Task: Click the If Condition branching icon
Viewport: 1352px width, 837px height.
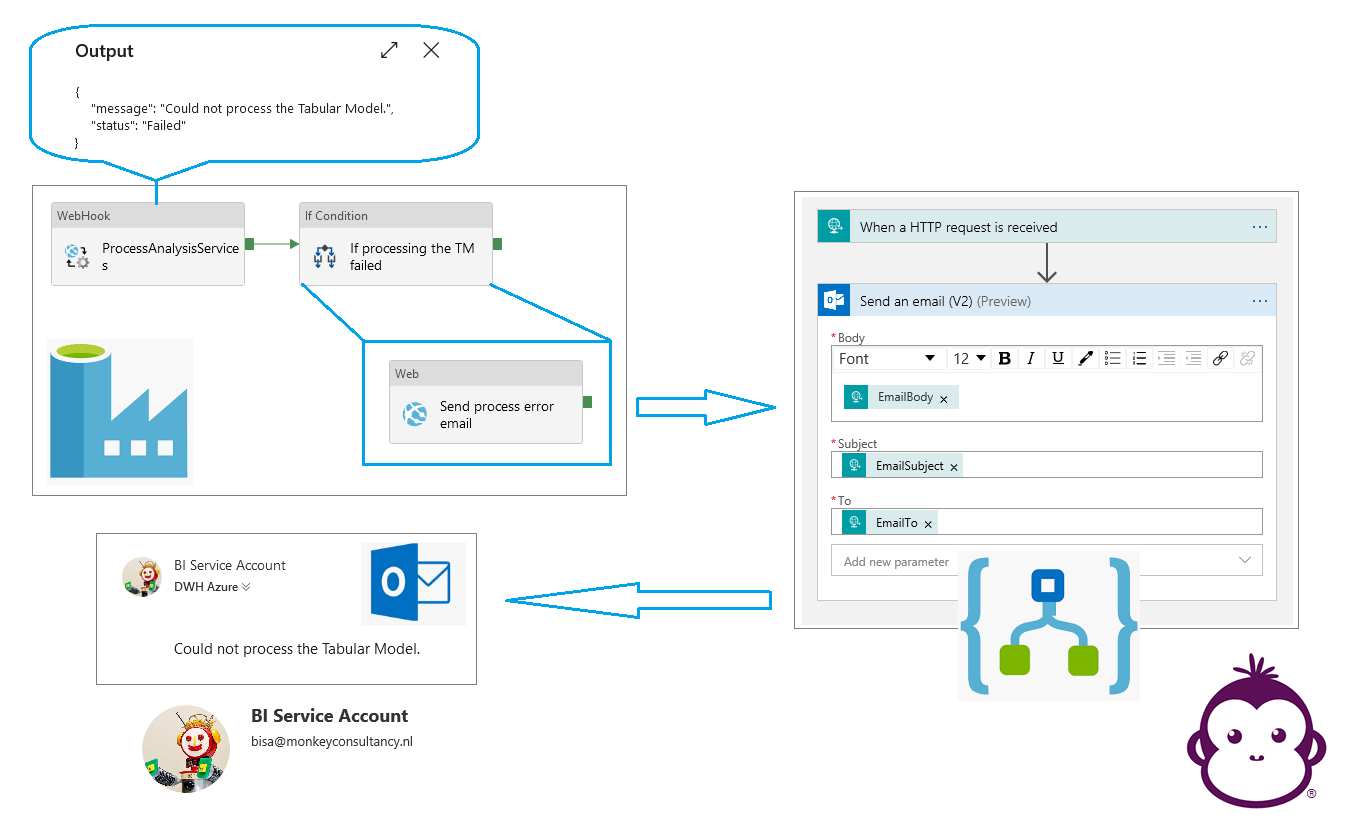Action: (325, 256)
